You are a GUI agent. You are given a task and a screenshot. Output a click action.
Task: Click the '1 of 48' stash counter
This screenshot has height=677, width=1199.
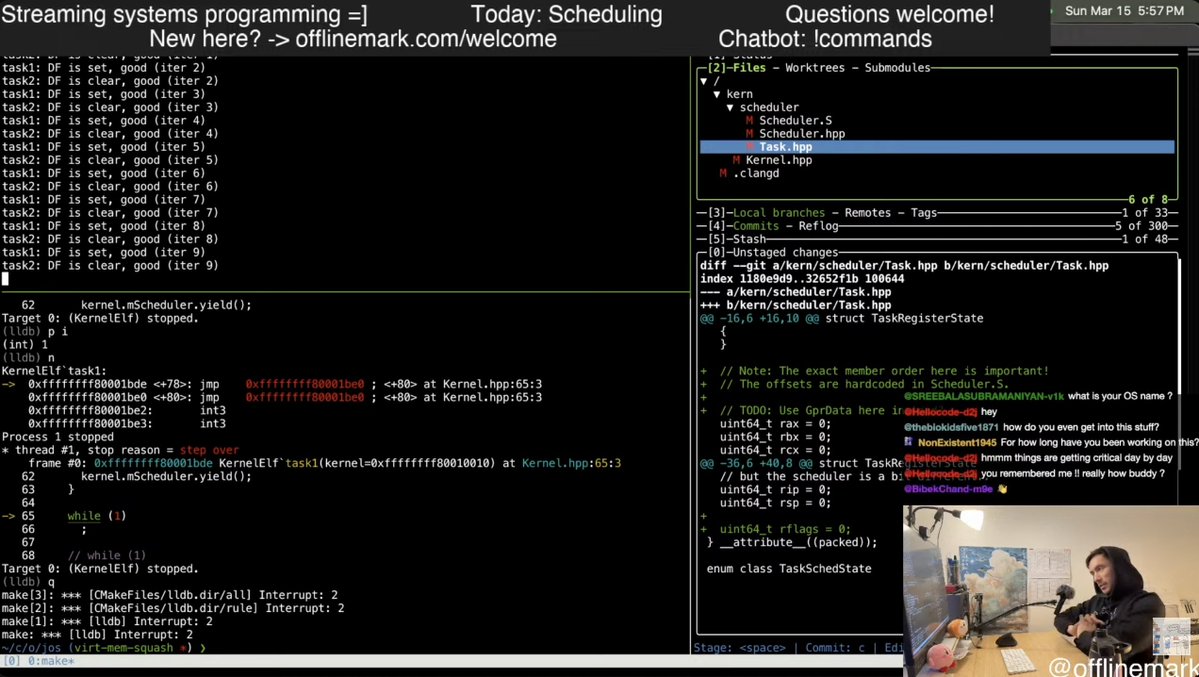click(1145, 239)
